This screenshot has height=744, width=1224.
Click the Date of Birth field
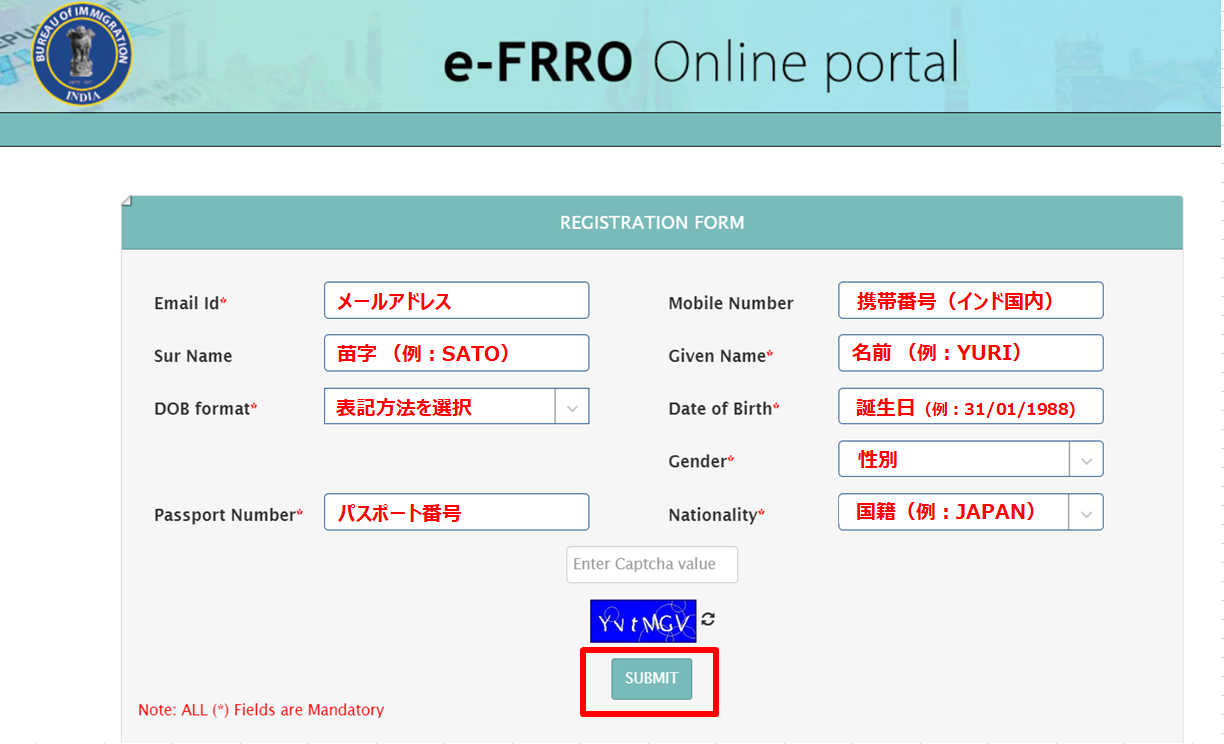pyautogui.click(x=970, y=406)
